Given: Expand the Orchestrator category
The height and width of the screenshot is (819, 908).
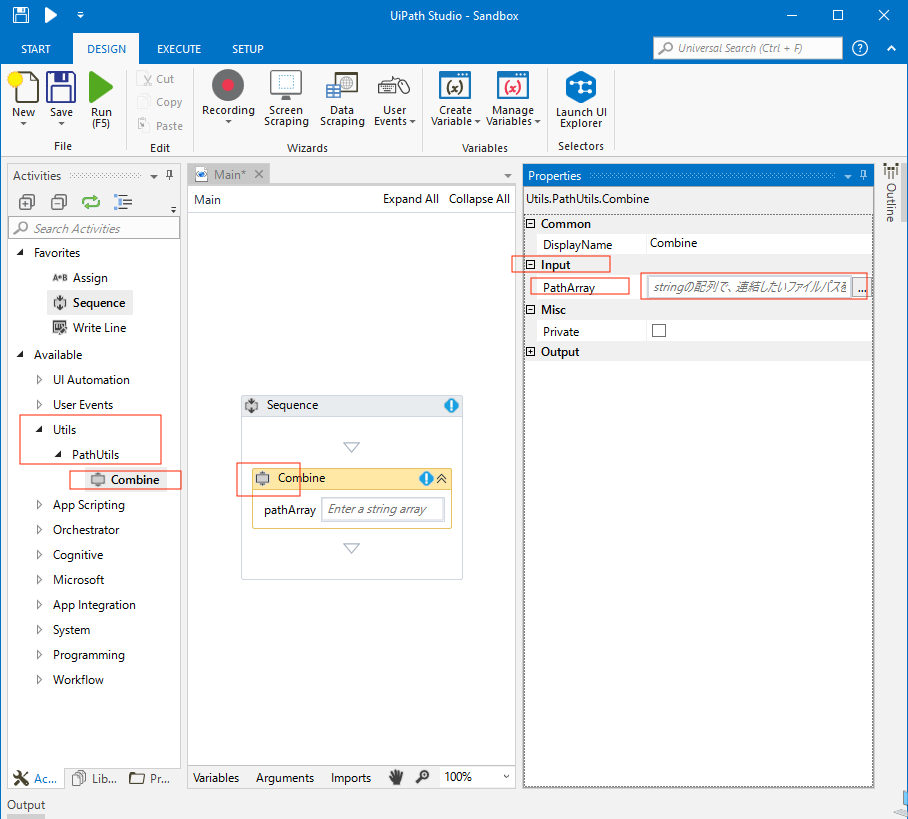Looking at the screenshot, I should (x=39, y=530).
